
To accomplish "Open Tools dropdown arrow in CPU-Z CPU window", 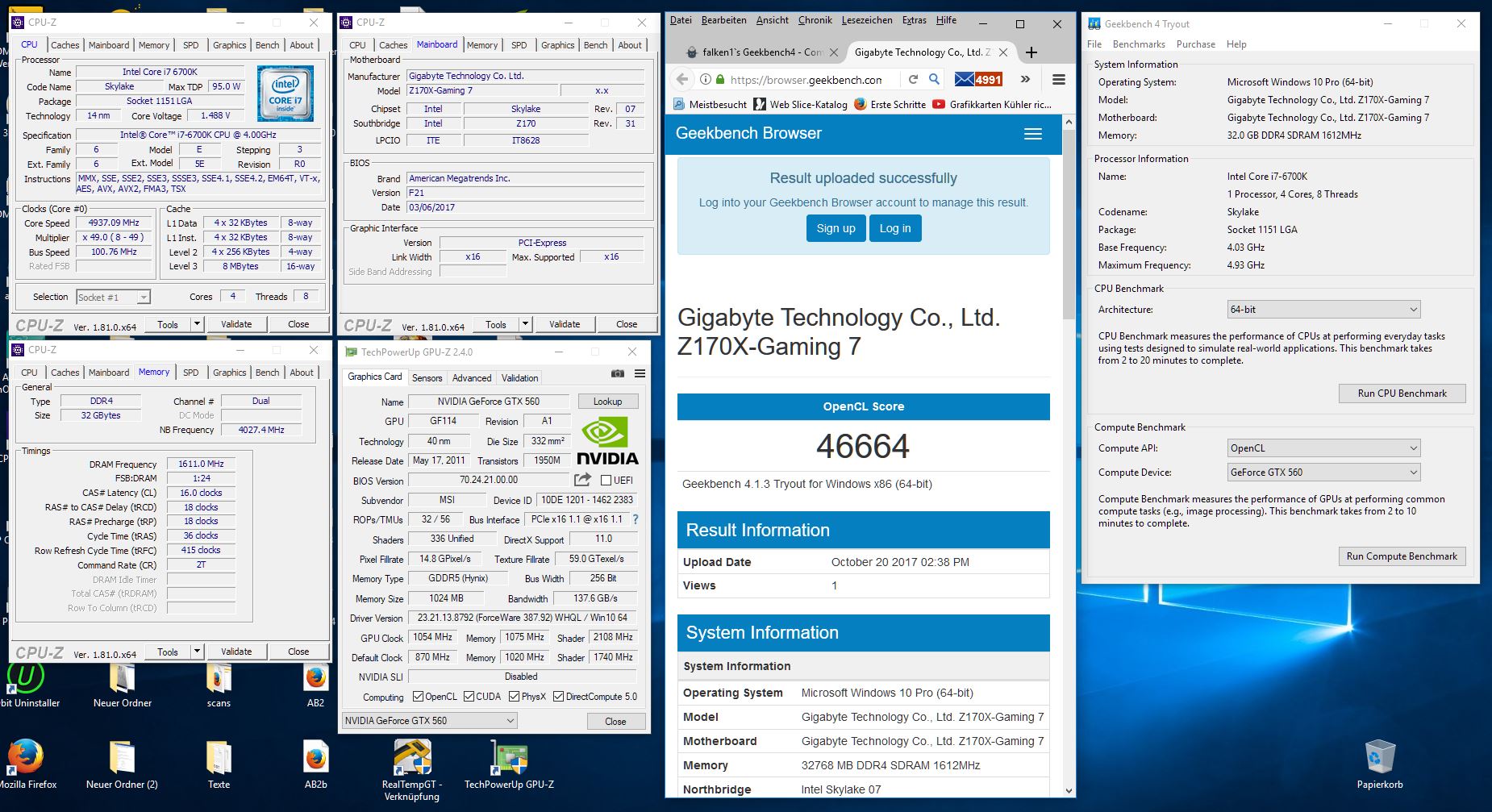I will pos(196,324).
